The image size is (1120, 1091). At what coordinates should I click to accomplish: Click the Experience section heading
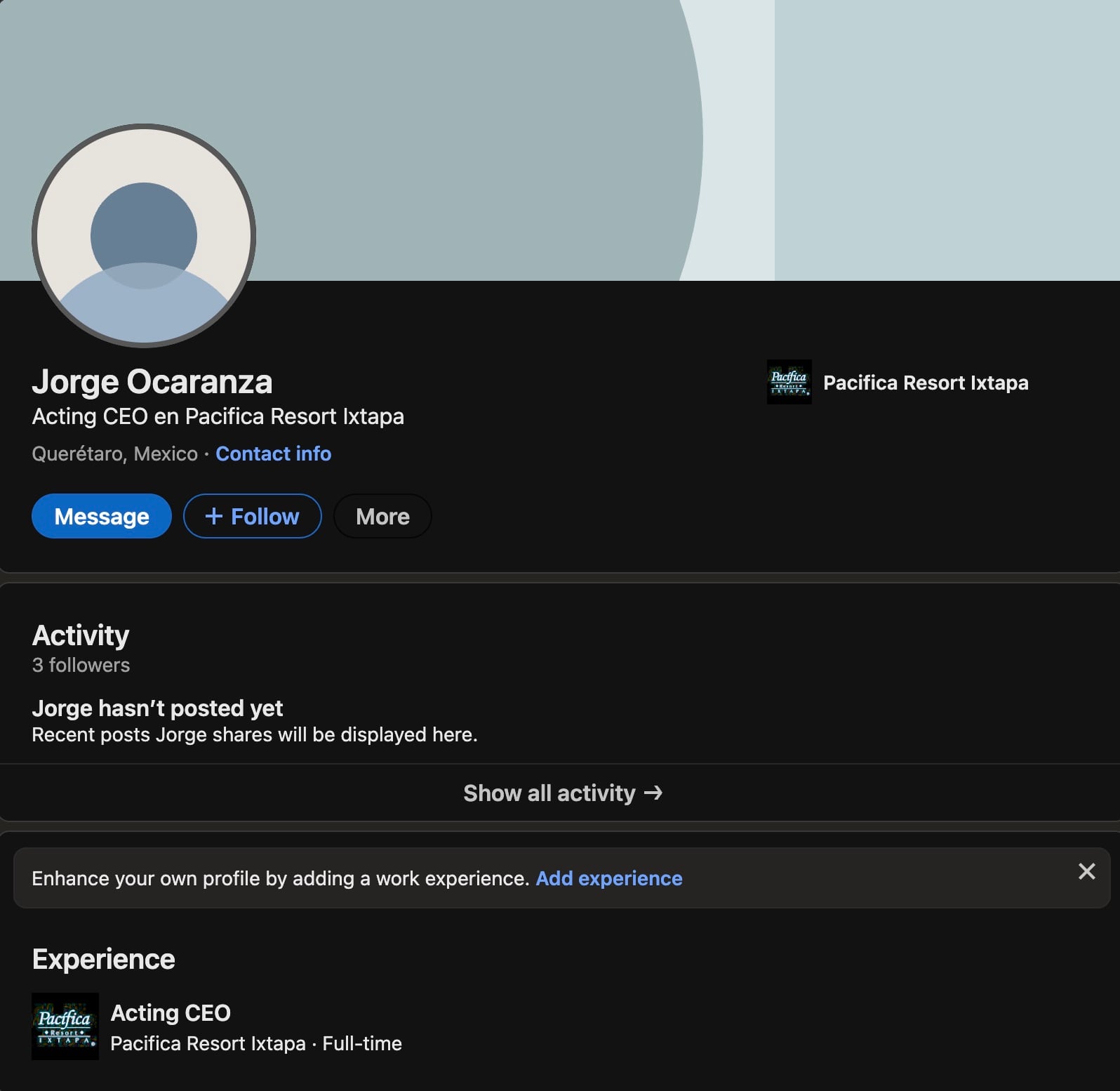[x=104, y=959]
